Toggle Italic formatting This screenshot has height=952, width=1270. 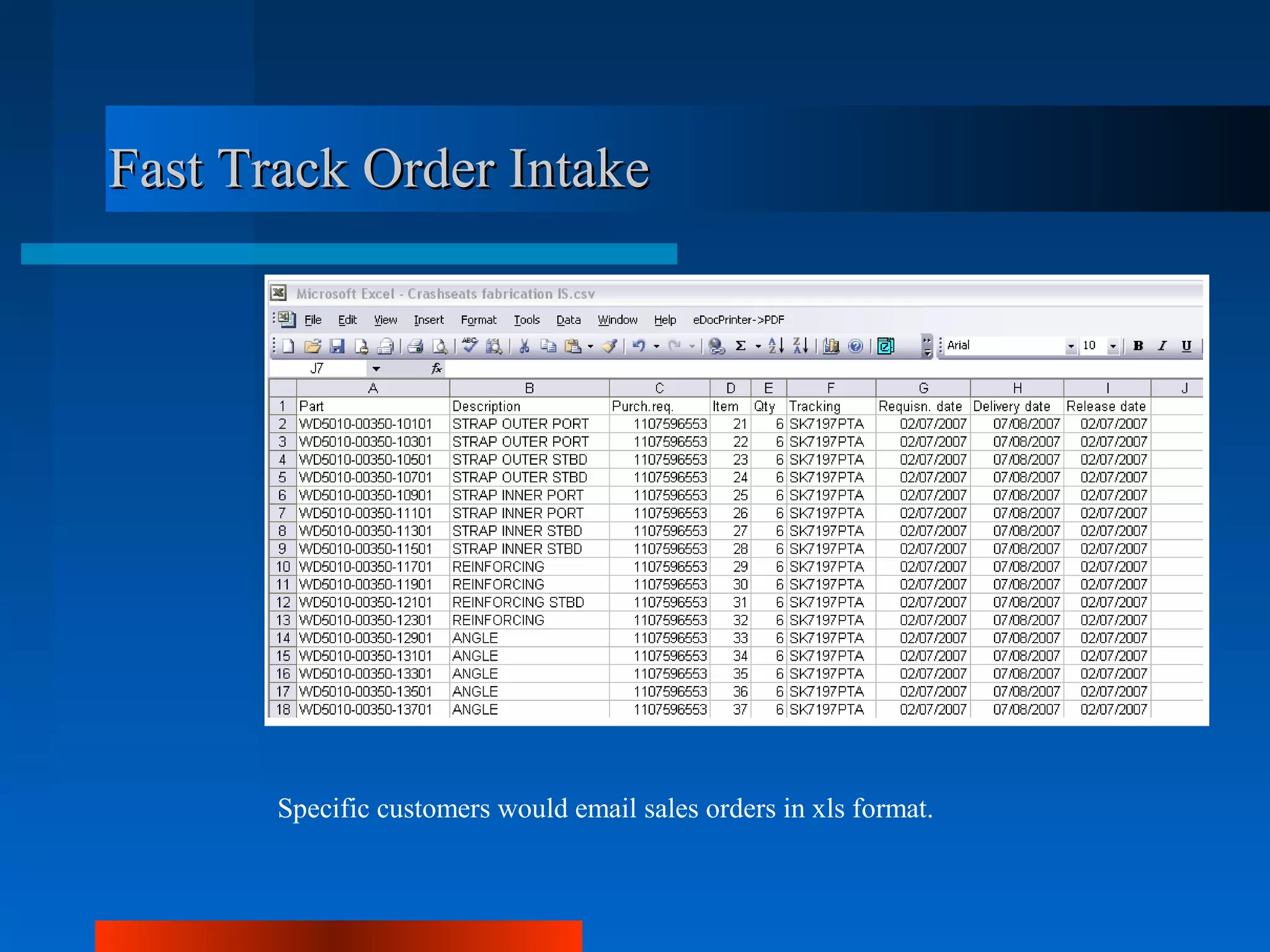pyautogui.click(x=1162, y=346)
